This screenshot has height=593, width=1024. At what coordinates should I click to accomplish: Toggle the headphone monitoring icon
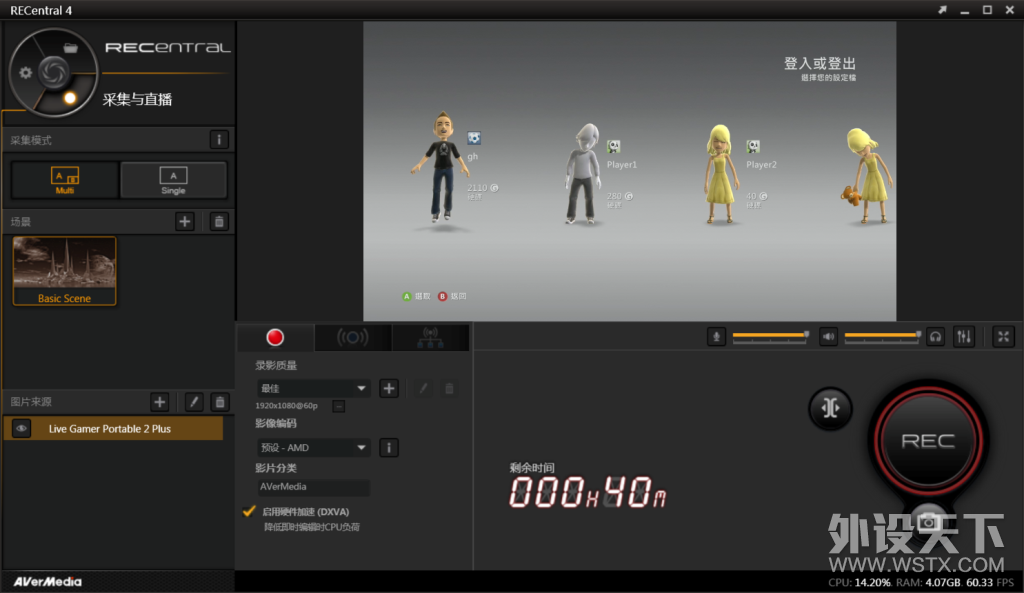pos(936,336)
